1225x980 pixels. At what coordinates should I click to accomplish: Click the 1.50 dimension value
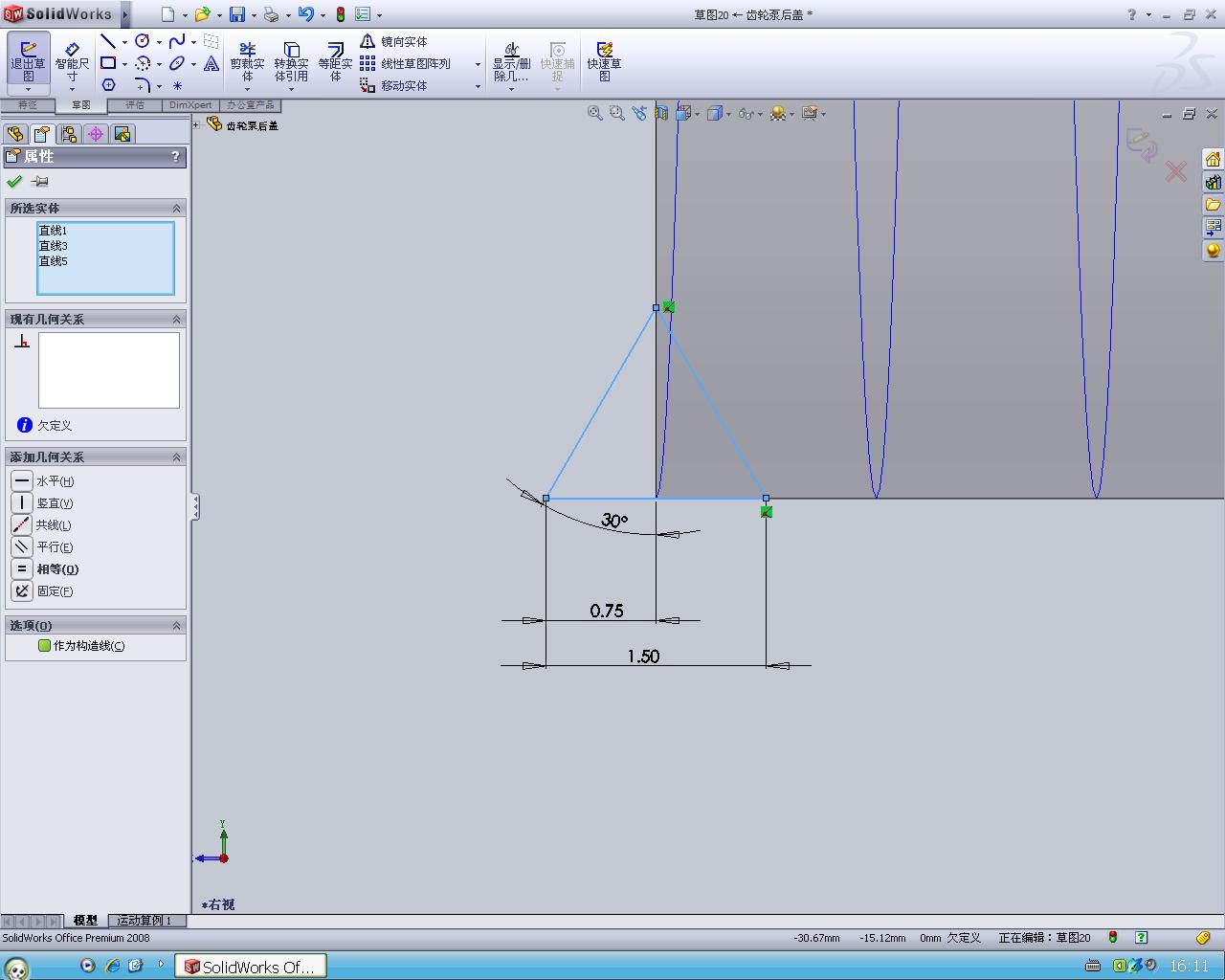pos(643,656)
